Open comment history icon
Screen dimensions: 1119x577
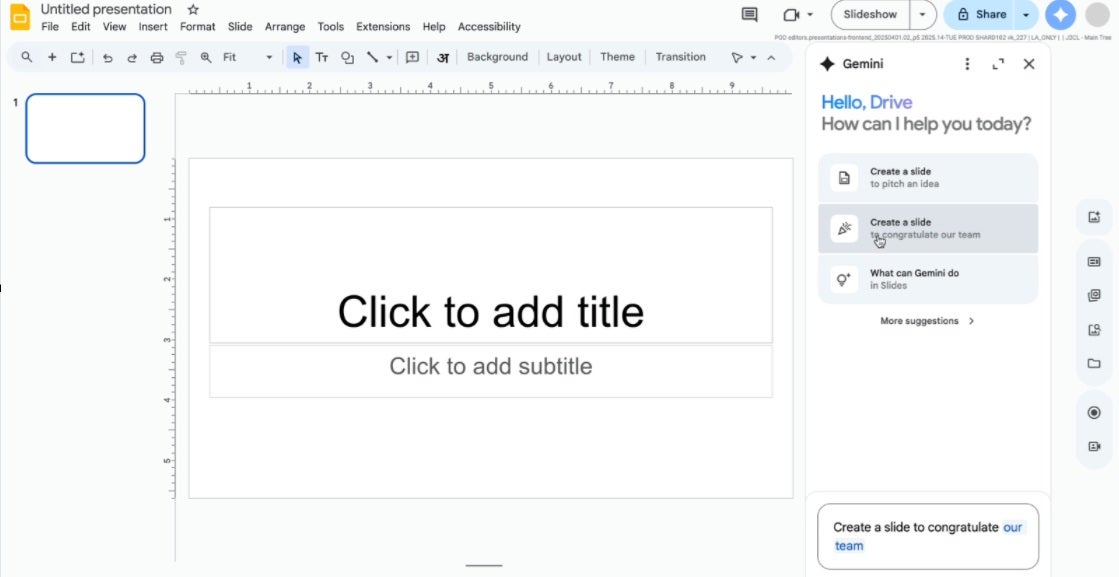point(749,15)
